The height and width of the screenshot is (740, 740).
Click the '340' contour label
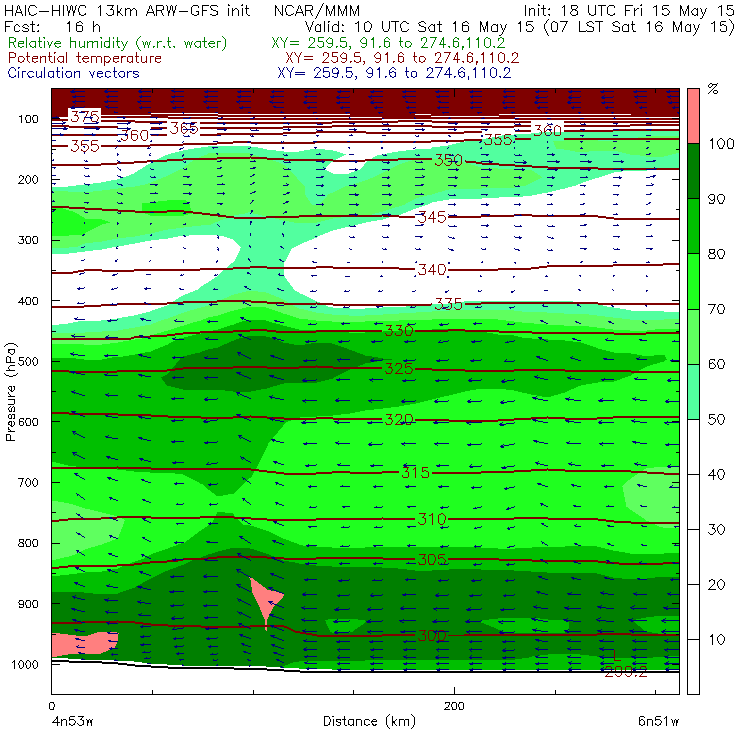click(x=432, y=269)
